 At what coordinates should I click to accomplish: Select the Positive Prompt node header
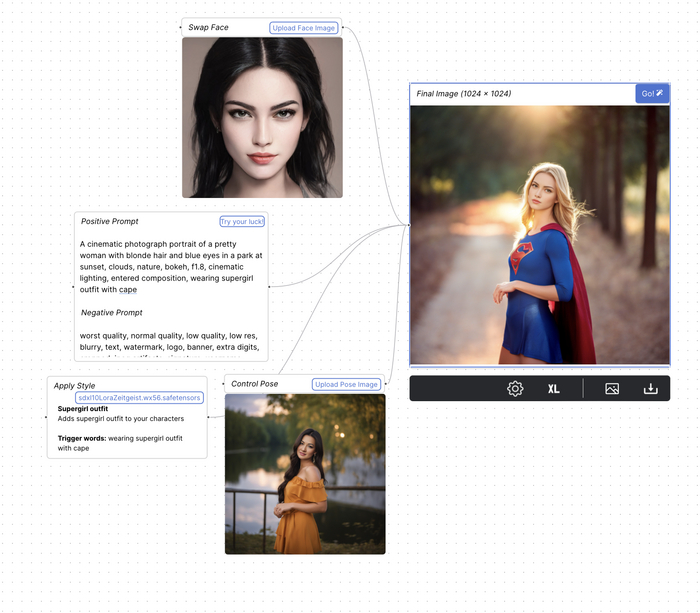[x=110, y=221]
